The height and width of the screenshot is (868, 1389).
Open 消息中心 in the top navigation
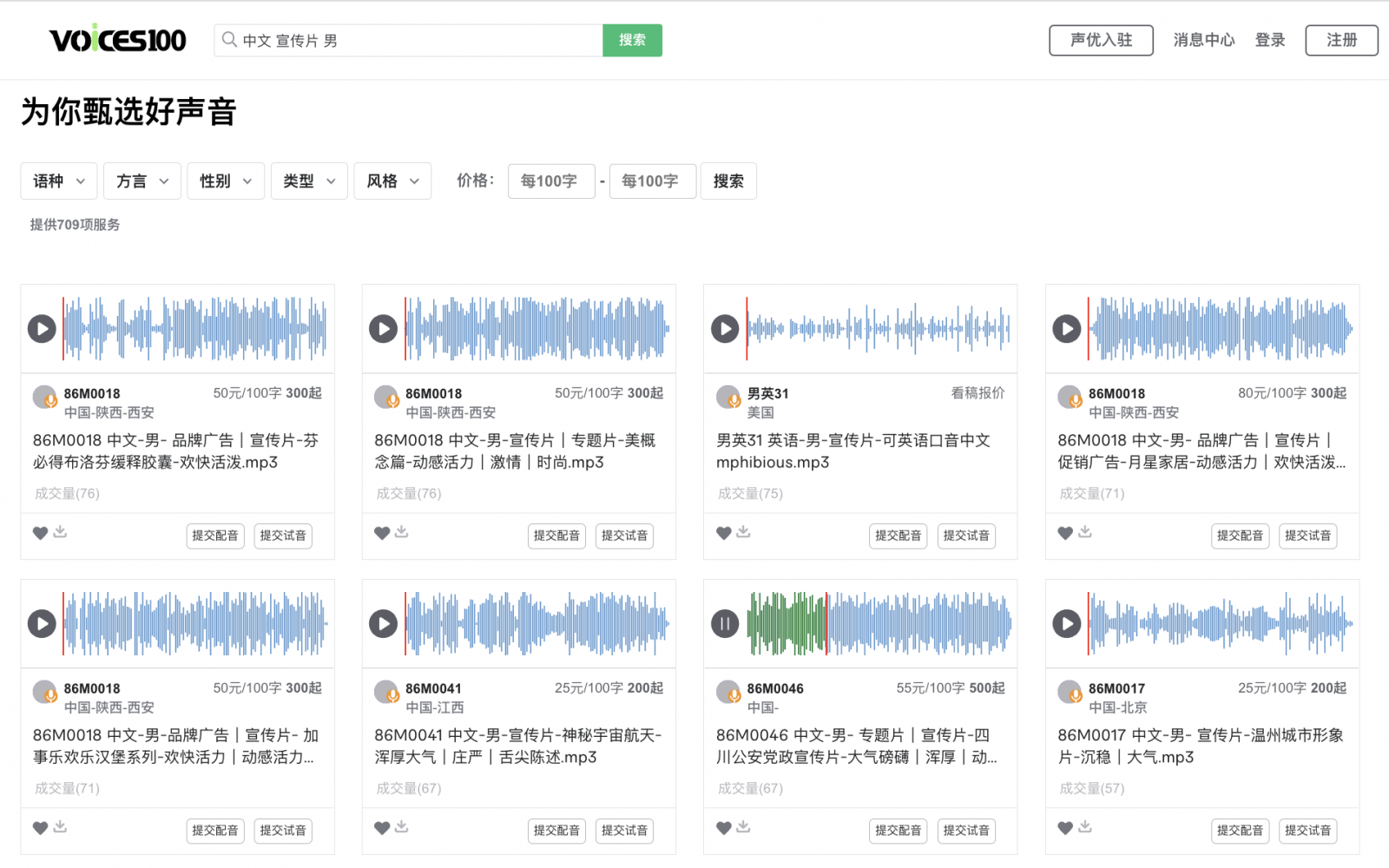pos(1203,40)
